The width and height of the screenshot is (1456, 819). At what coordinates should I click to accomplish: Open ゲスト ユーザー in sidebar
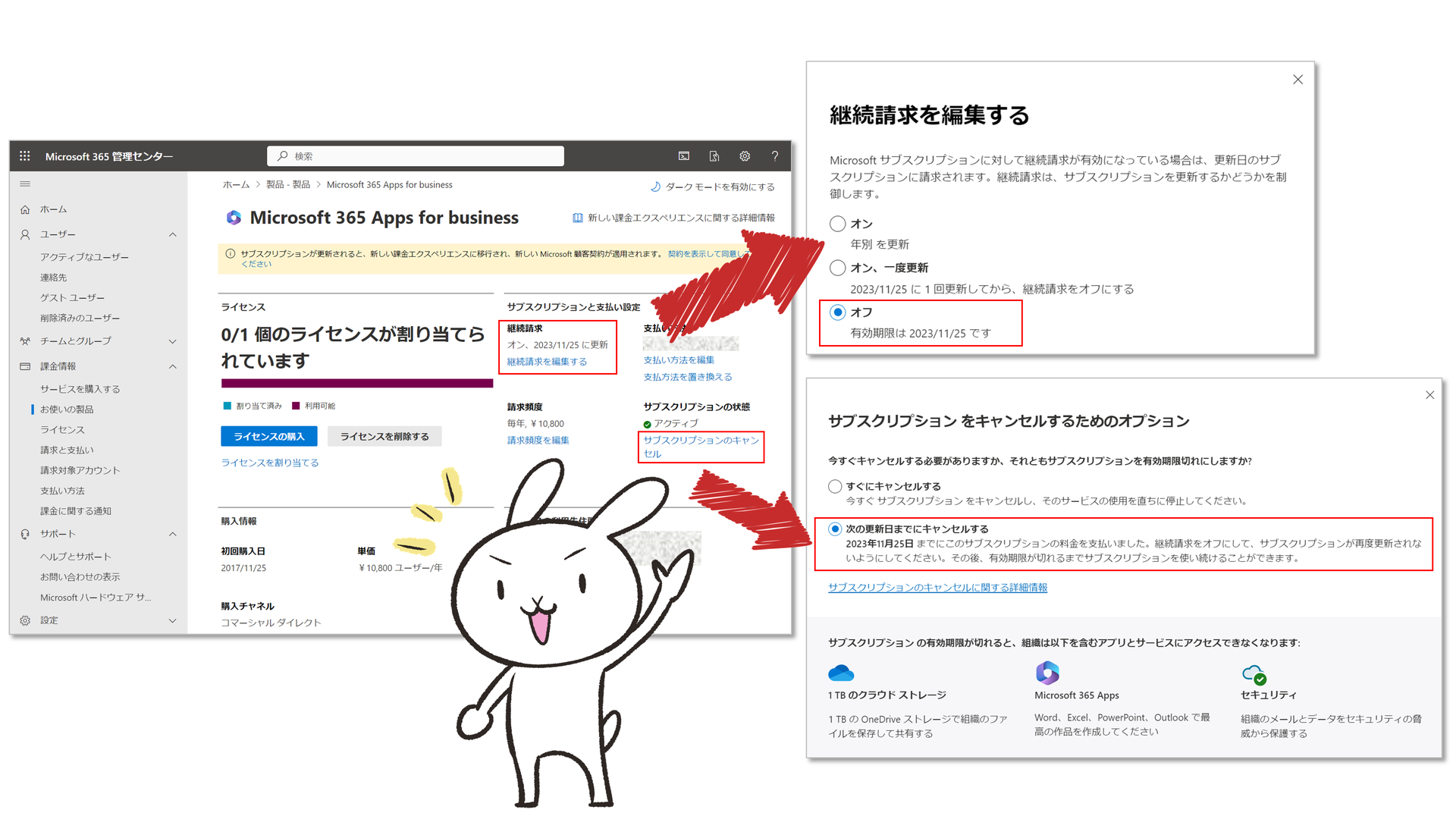point(72,298)
